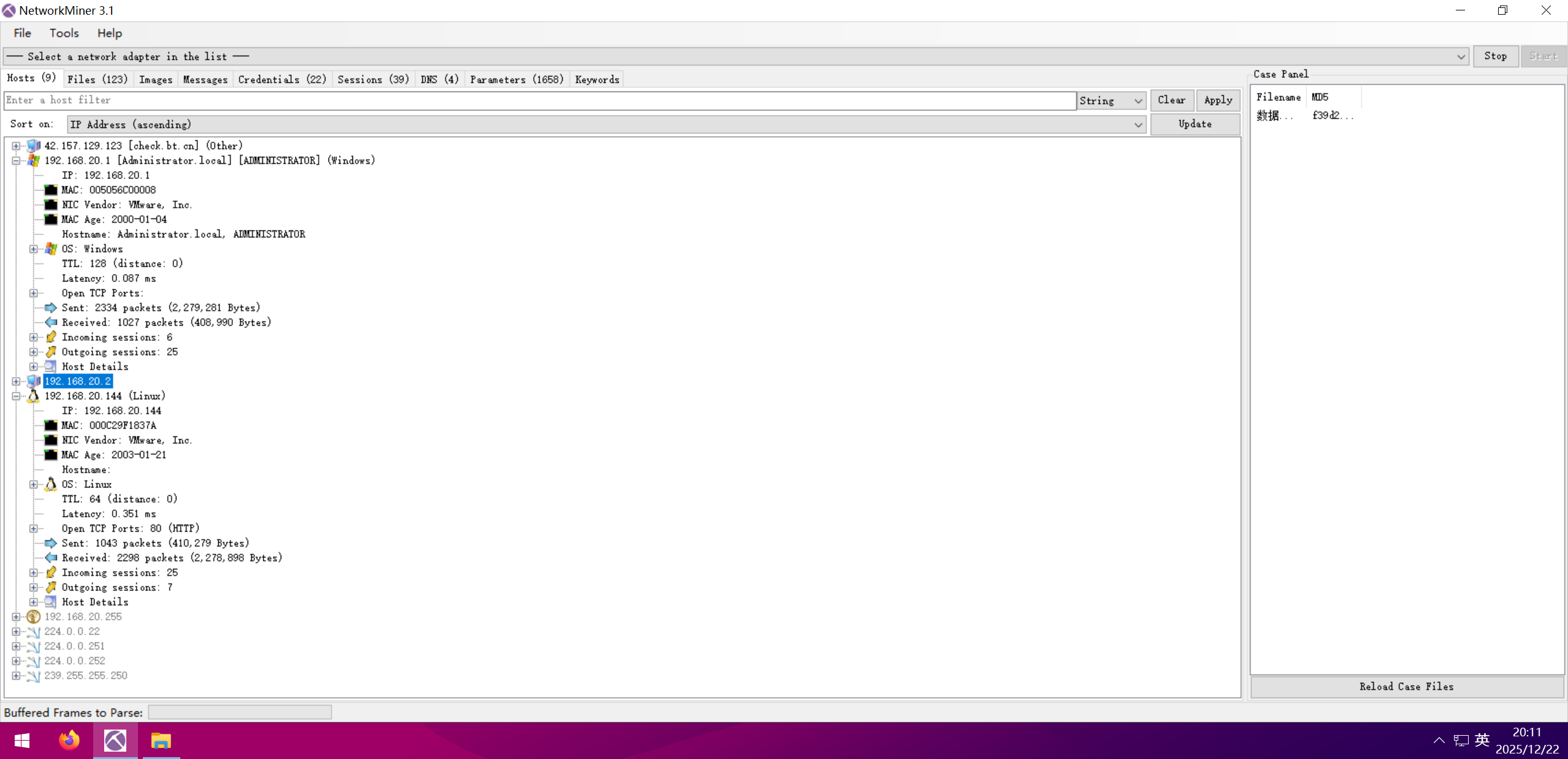Image resolution: width=1568 pixels, height=759 pixels.
Task: Expand Open TCP Ports: 80 (HTTP) node
Action: (x=34, y=528)
